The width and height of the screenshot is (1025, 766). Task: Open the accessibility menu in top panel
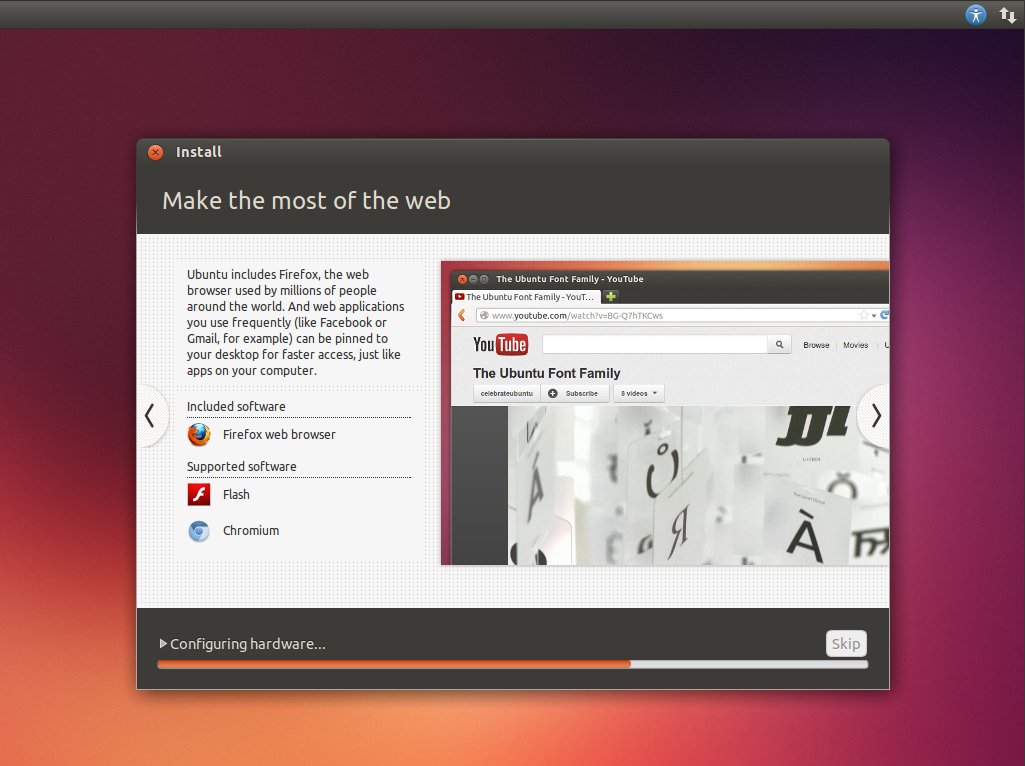[975, 14]
